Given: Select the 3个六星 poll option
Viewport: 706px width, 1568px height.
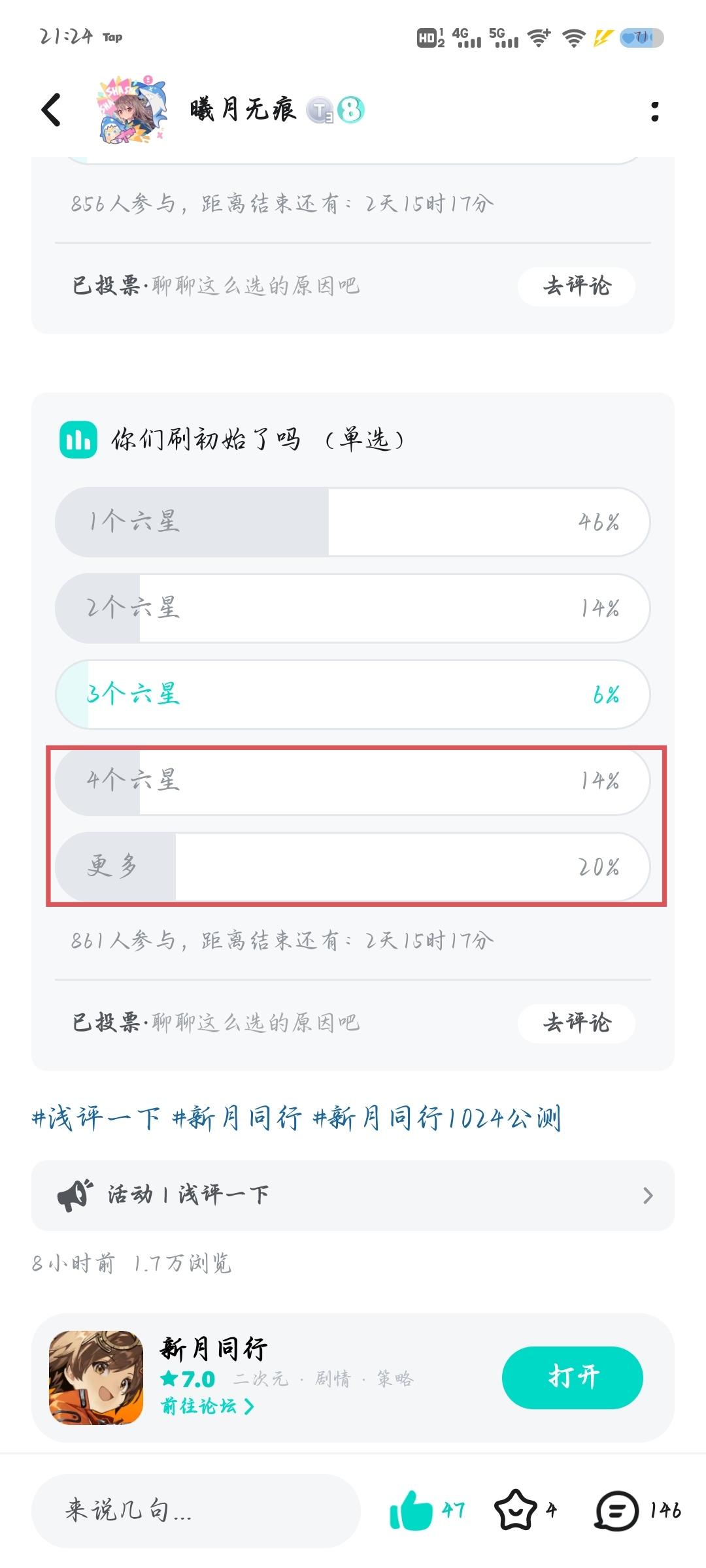Looking at the screenshot, I should point(353,694).
